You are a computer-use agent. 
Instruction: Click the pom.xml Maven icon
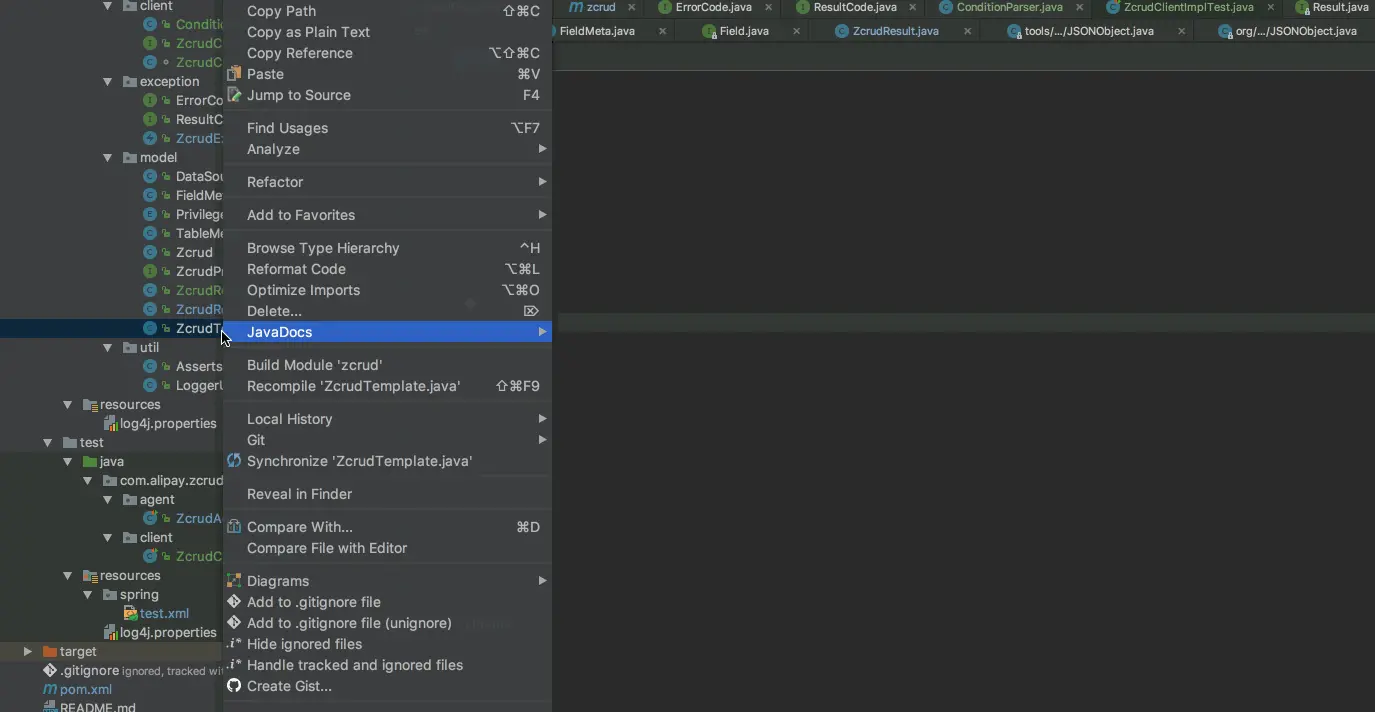coord(50,689)
